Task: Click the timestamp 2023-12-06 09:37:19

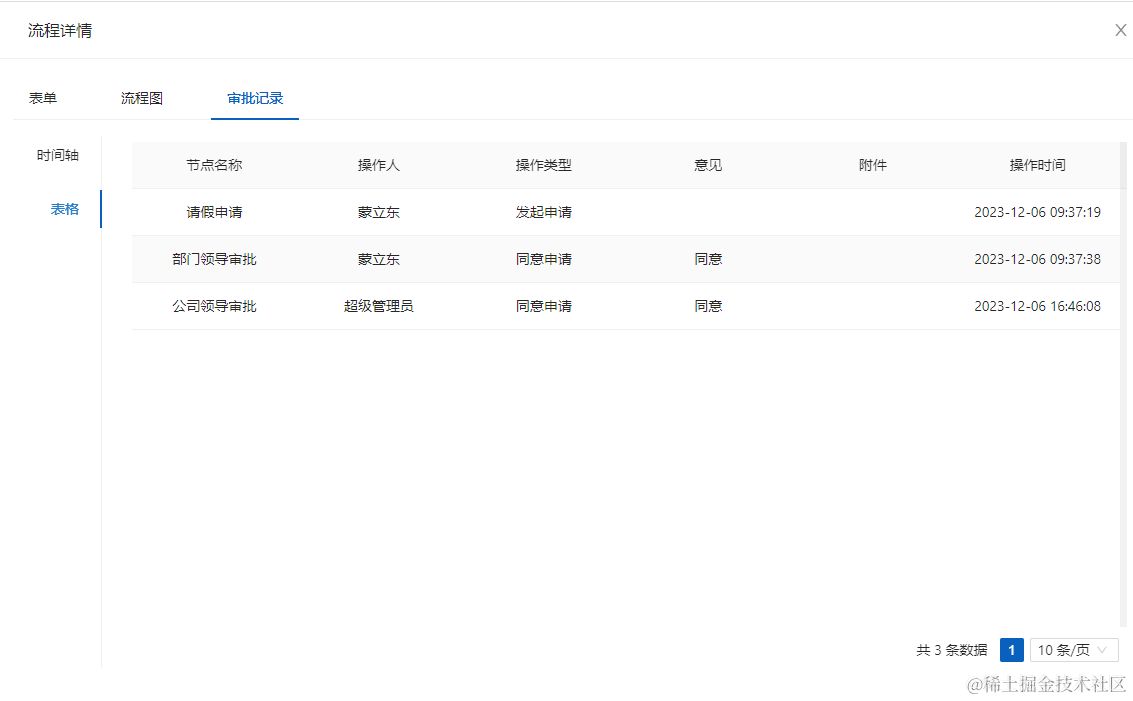Action: coord(1038,212)
